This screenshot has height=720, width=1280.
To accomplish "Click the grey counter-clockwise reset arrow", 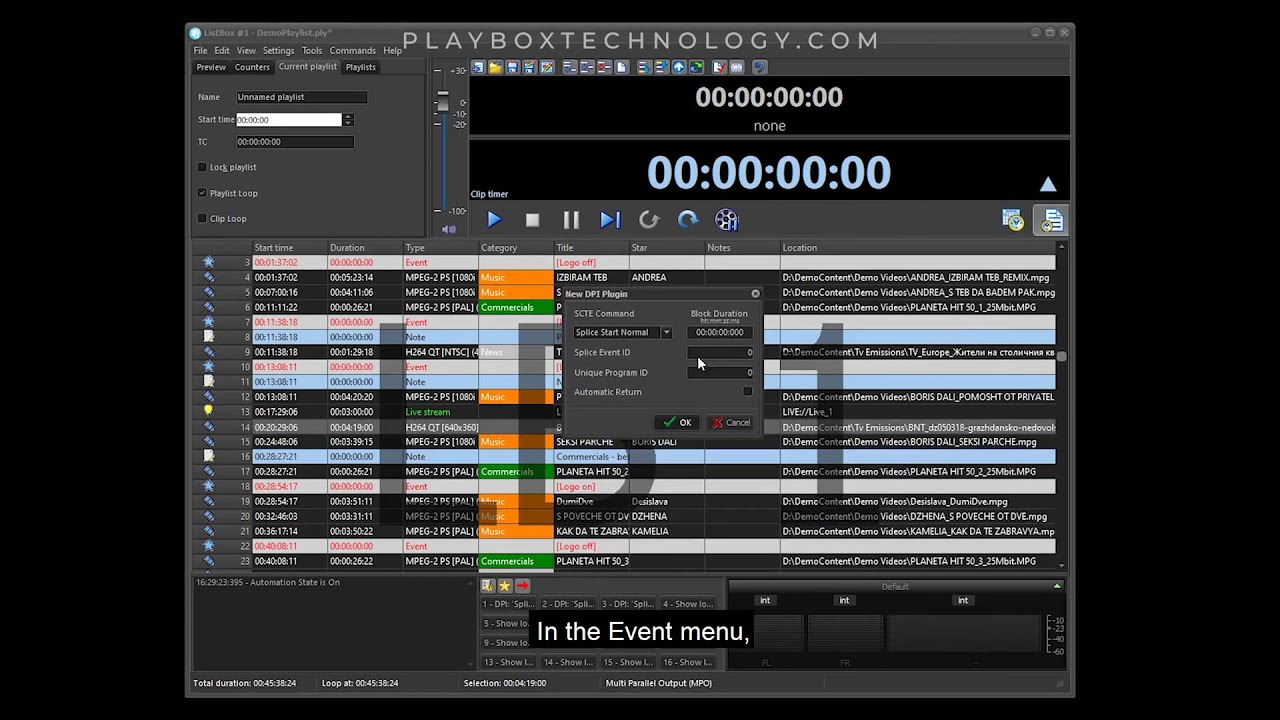I will point(649,220).
